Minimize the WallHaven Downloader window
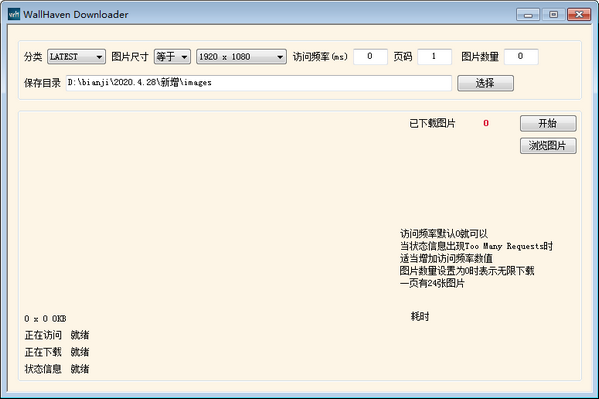The image size is (599, 399). pyautogui.click(x=528, y=15)
